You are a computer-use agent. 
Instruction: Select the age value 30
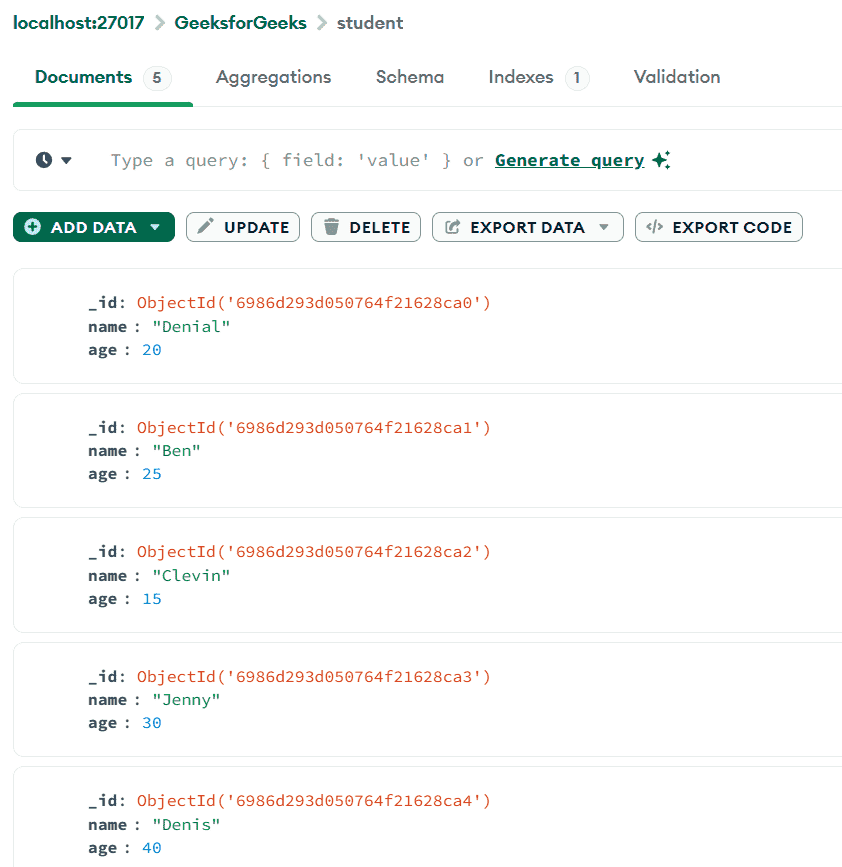point(151,723)
